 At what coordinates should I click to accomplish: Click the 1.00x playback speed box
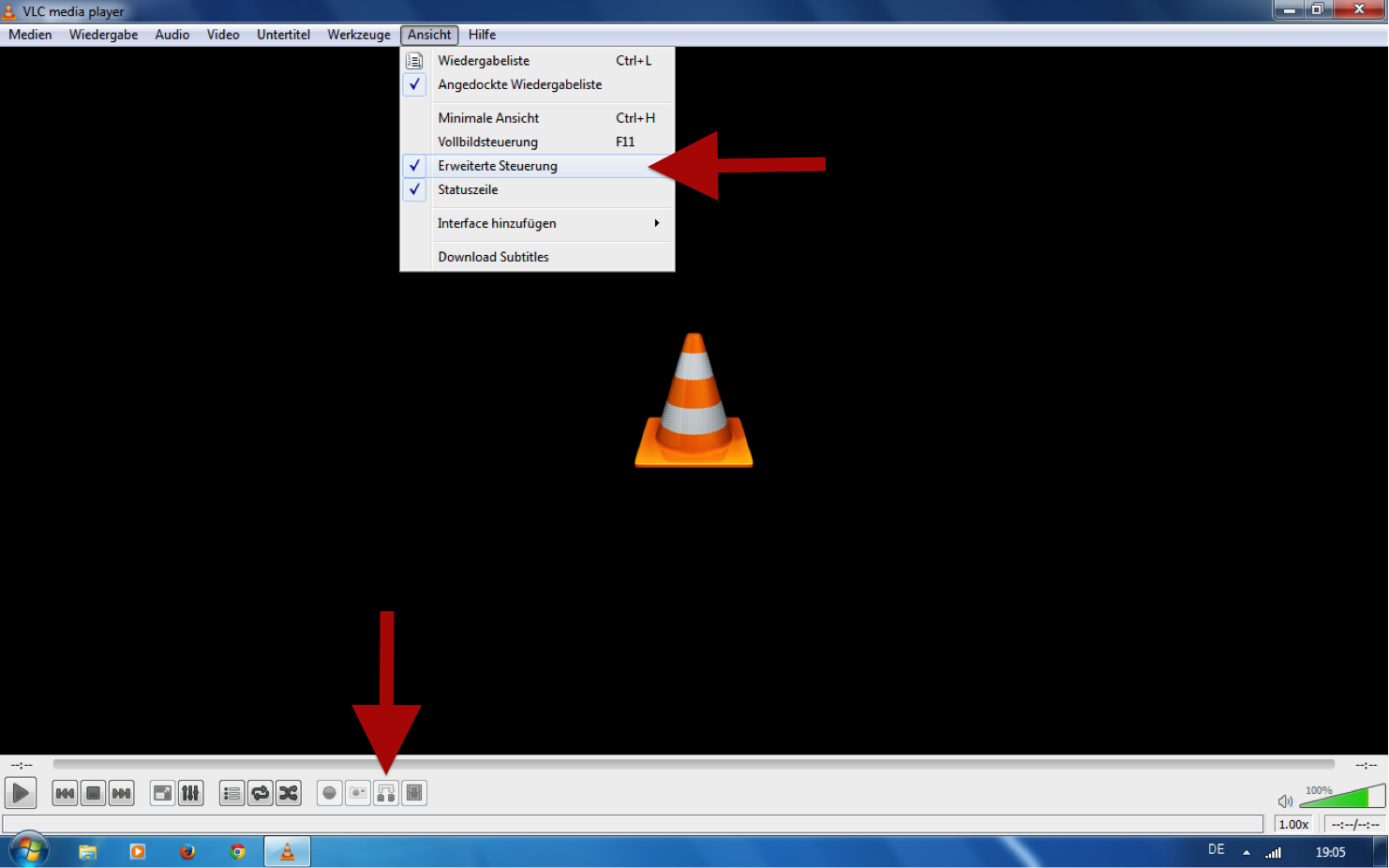[x=1294, y=824]
